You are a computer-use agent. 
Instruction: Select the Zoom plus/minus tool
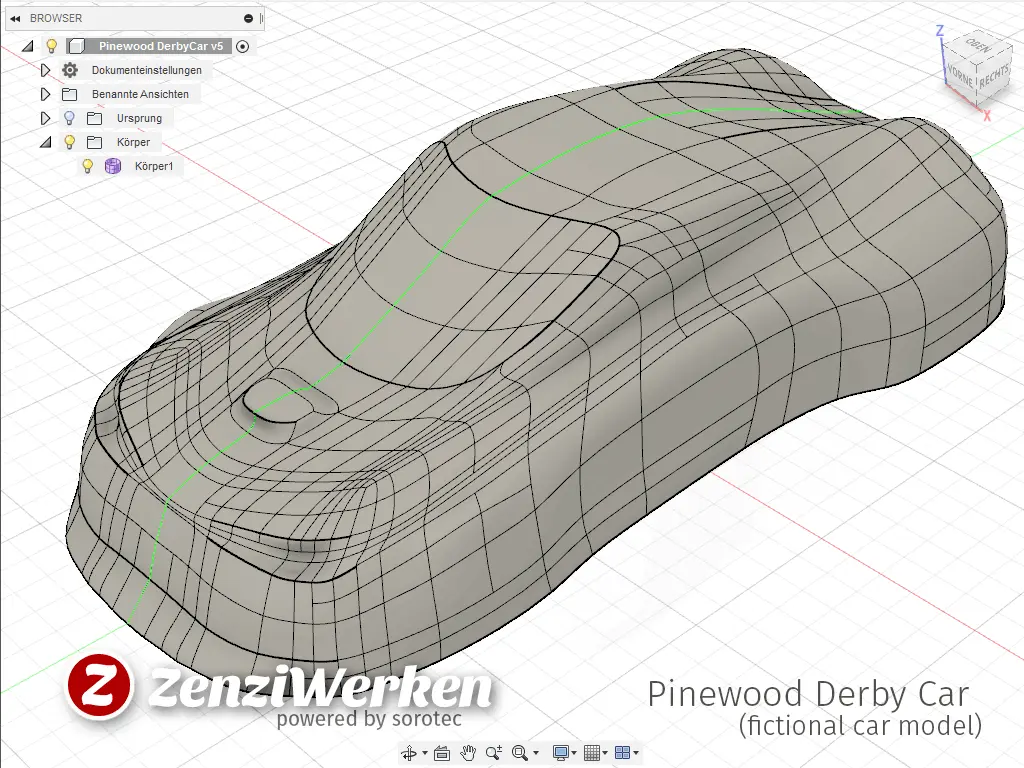494,753
